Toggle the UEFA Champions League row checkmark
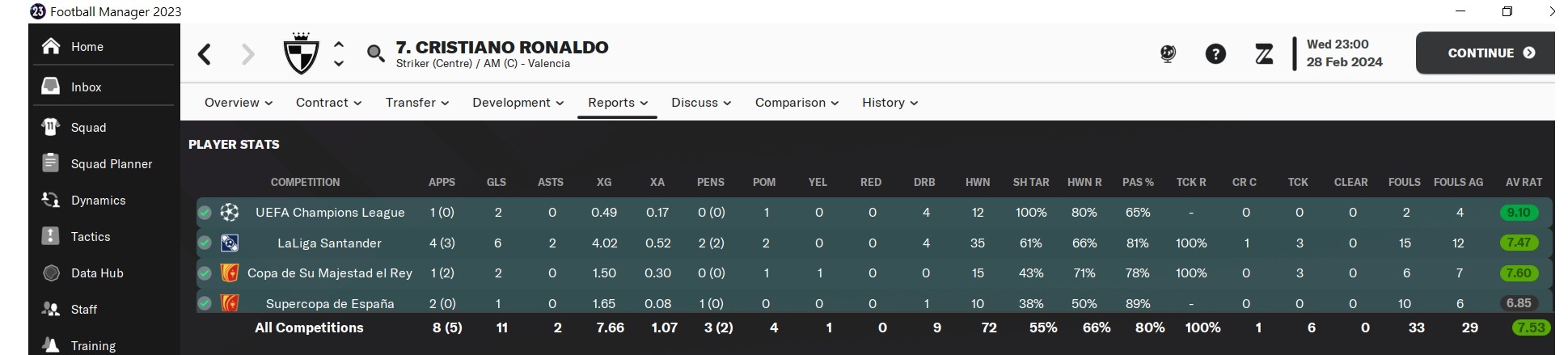The image size is (1568, 355). 205,213
